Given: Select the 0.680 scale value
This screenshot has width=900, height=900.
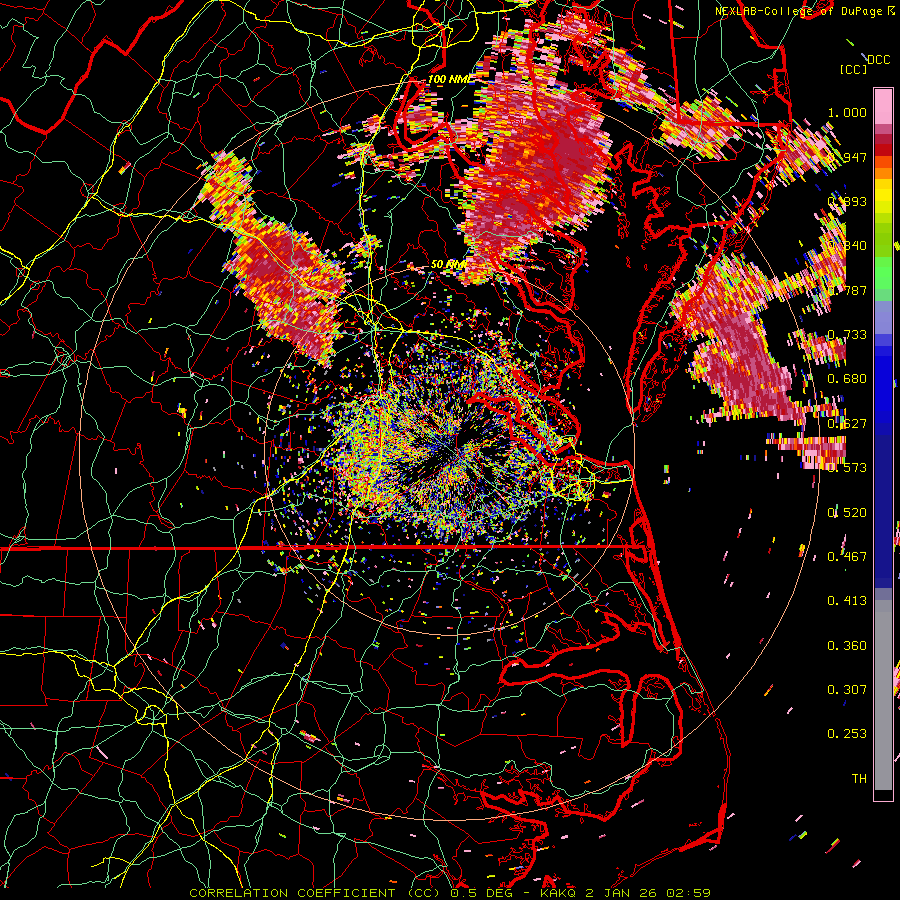Looking at the screenshot, I should coord(847,378).
